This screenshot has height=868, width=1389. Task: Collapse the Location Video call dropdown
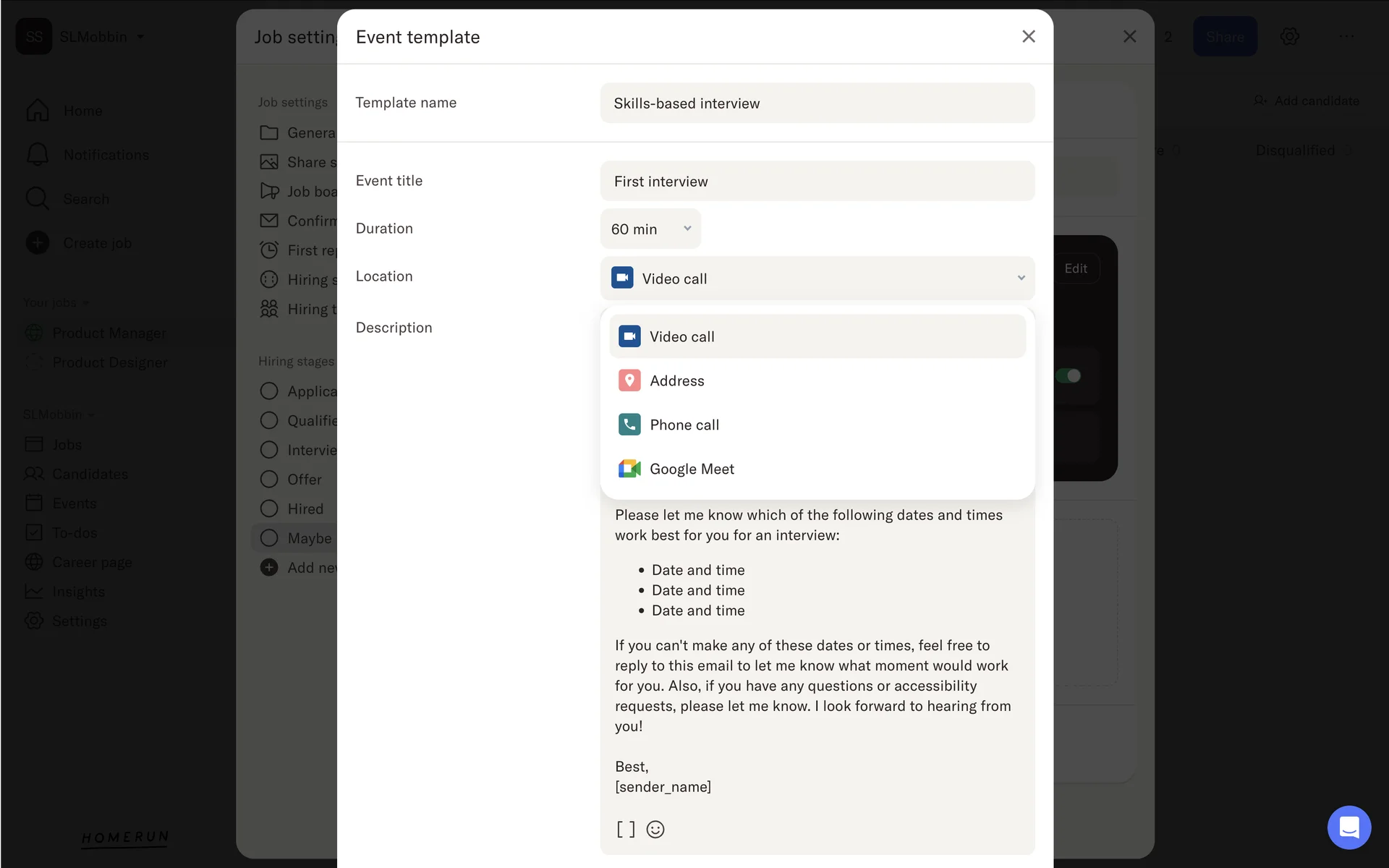817,278
